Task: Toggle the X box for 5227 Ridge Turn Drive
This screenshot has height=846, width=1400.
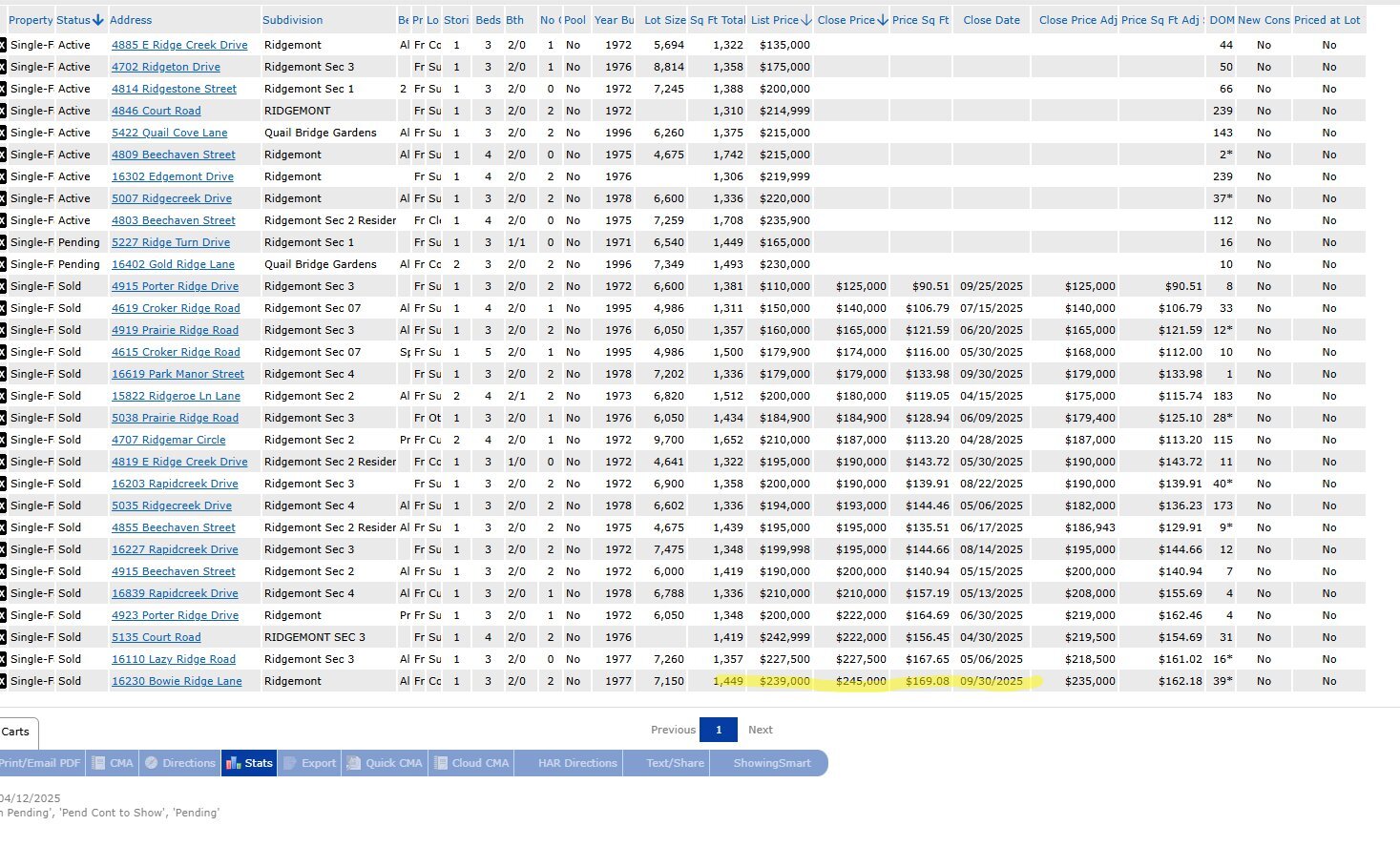Action: pyautogui.click(x=3, y=242)
